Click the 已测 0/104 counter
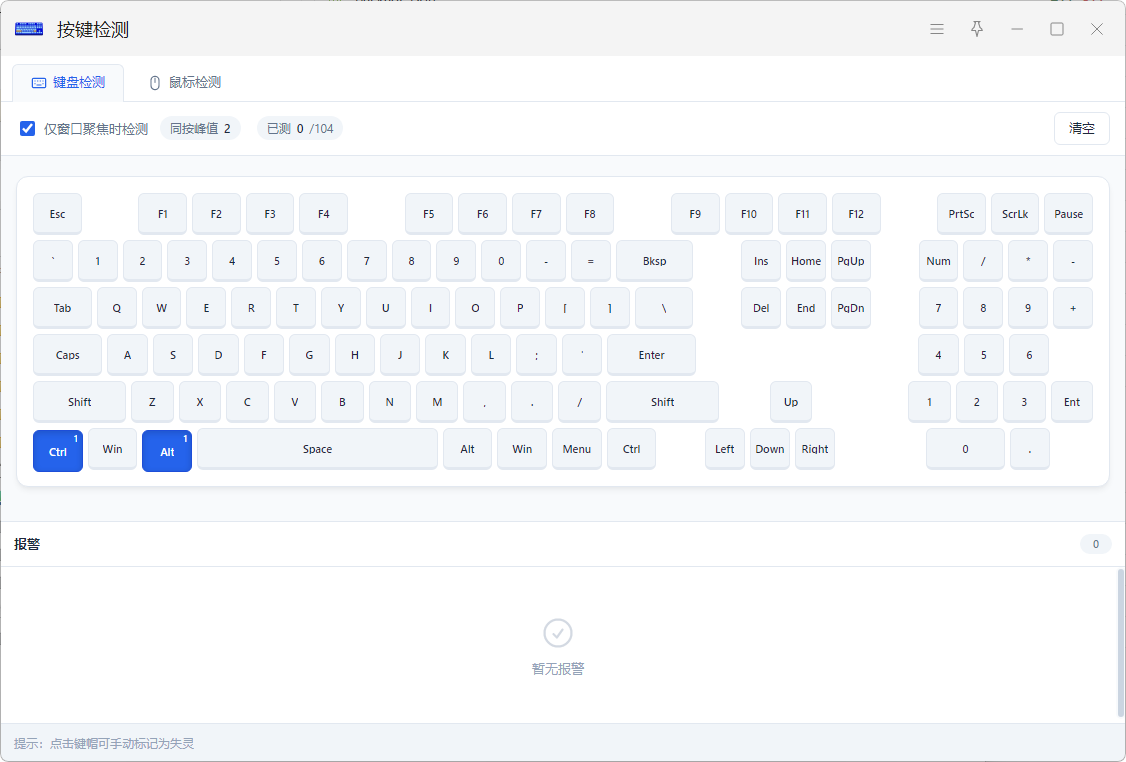1126x762 pixels. click(x=299, y=129)
